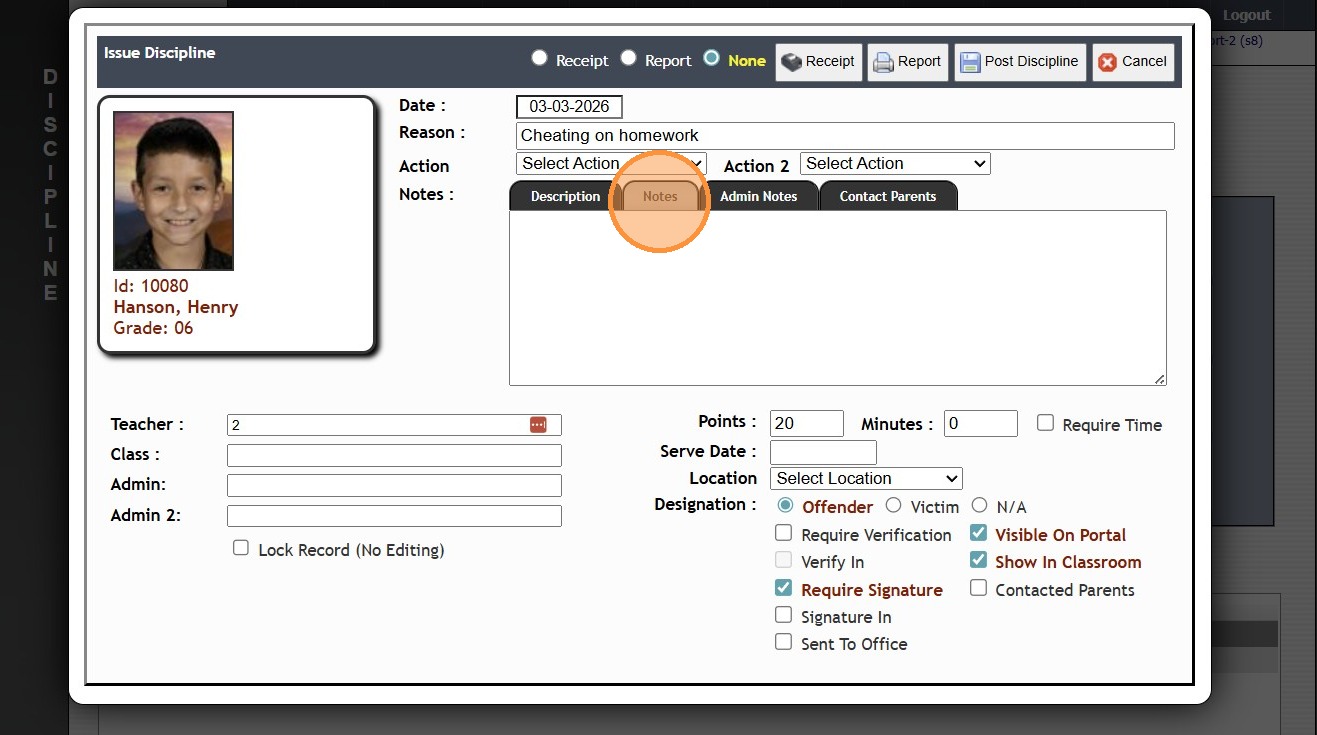Click the red Cancel icon
This screenshot has height=735, width=1317.
pos(1107,62)
